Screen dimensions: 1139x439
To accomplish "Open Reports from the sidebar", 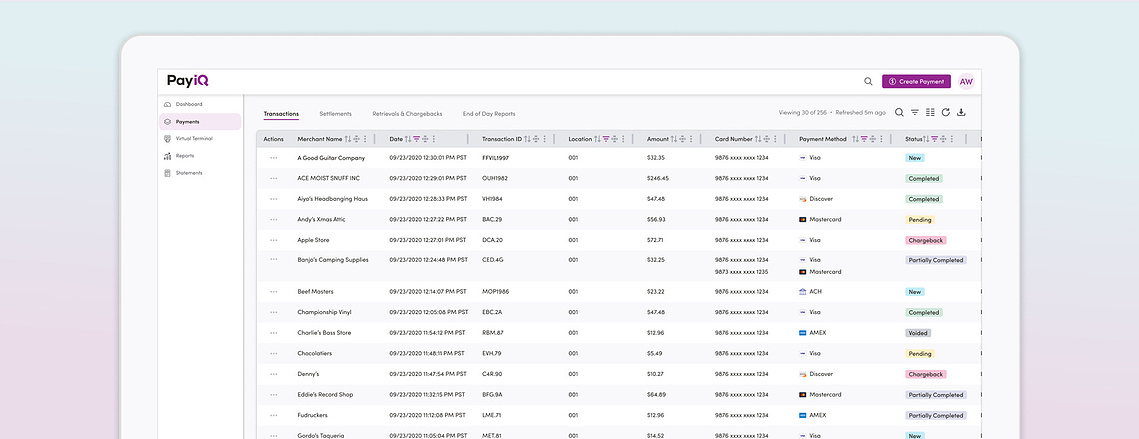I will [185, 156].
